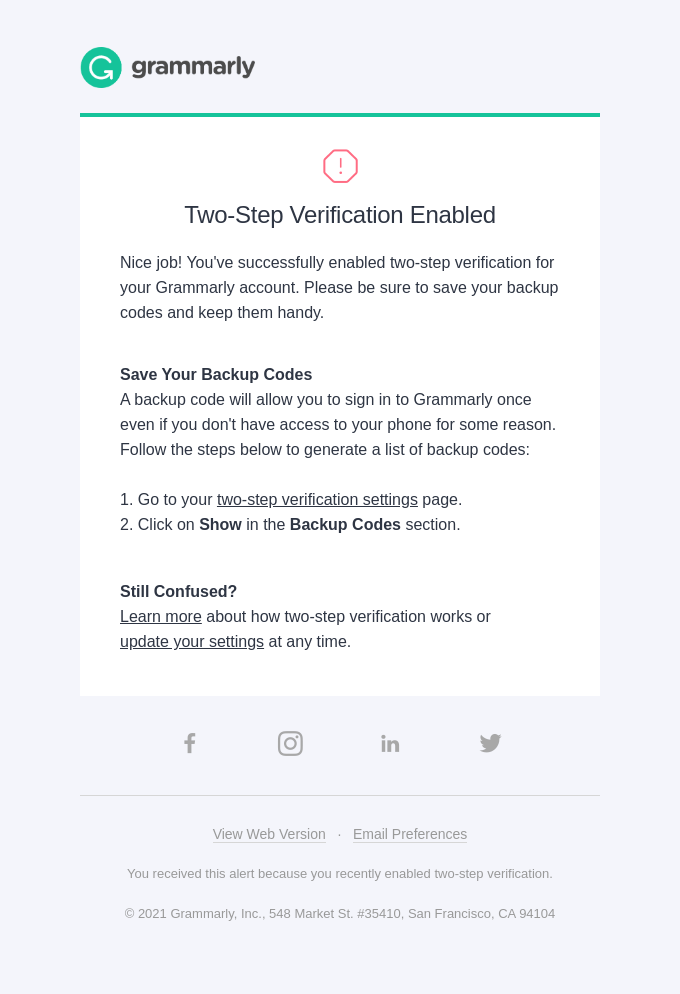Viewport: 680px width, 994px height.
Task: Open Grammarly's Instagram icon
Action: 290,743
